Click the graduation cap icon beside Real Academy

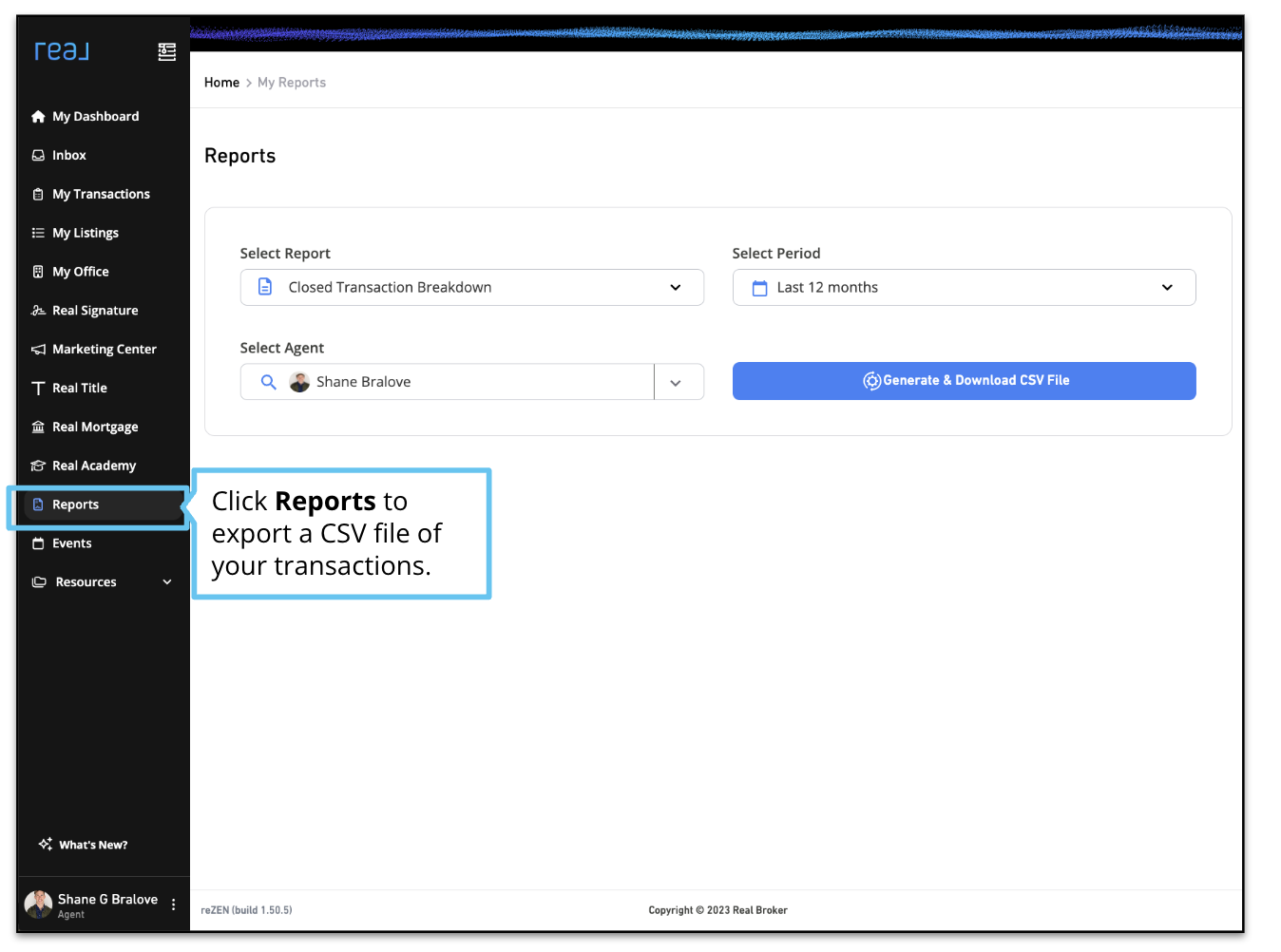point(38,466)
